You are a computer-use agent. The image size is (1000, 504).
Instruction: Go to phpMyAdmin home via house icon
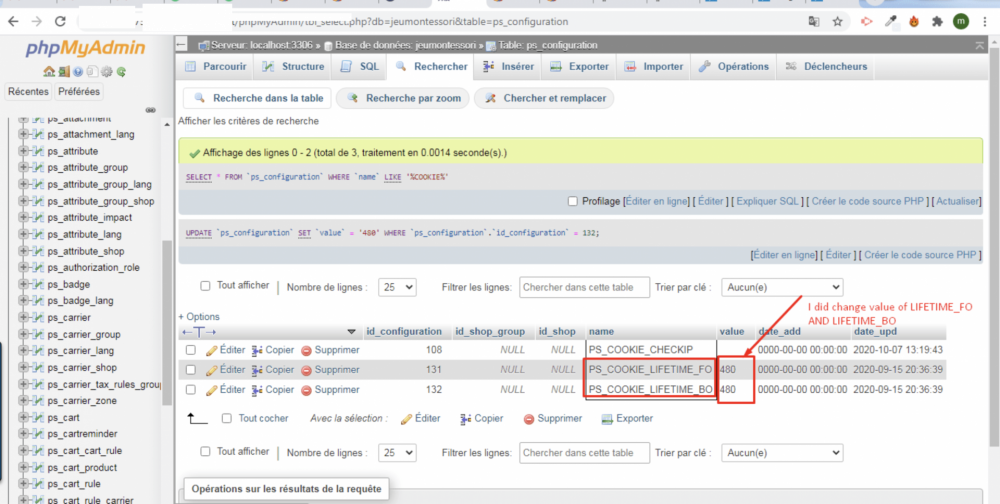point(48,72)
